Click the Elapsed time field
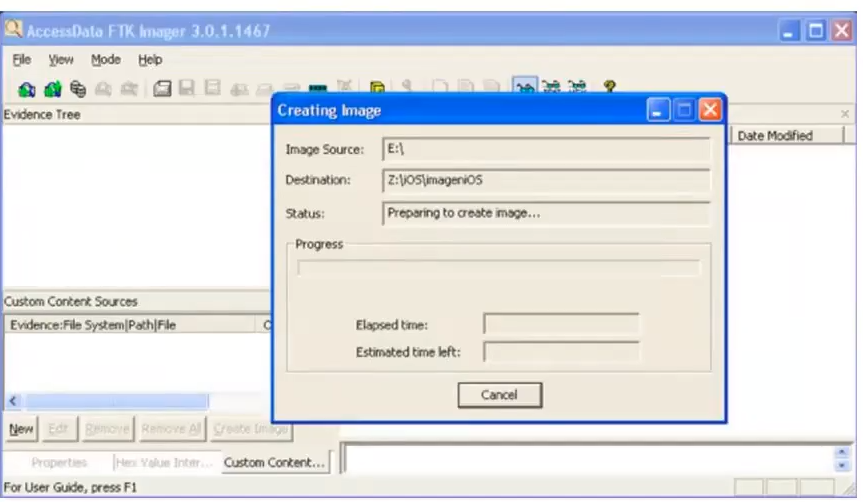This screenshot has height=502, width=863. 561,324
